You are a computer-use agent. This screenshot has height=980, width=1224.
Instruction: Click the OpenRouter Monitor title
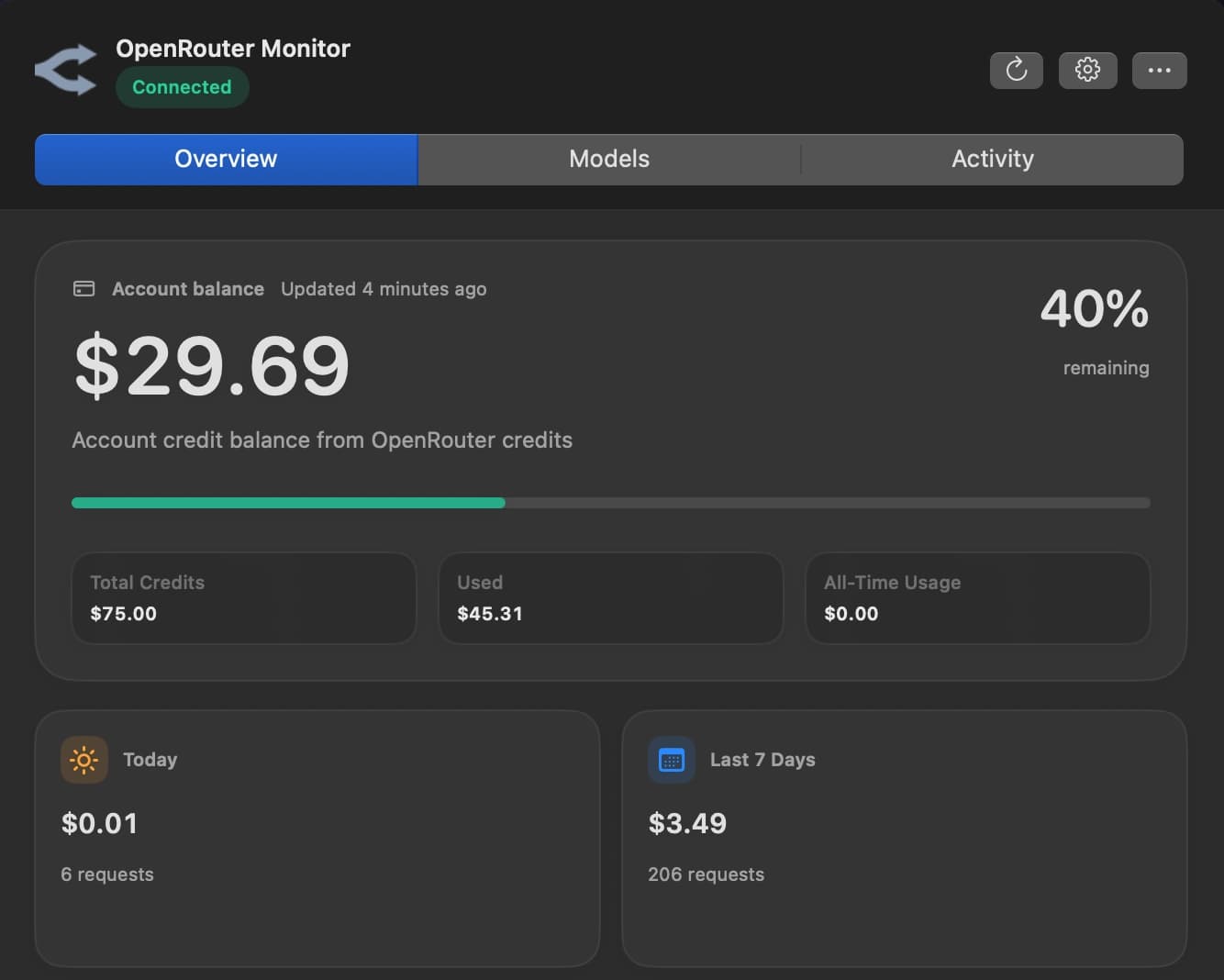[x=233, y=49]
